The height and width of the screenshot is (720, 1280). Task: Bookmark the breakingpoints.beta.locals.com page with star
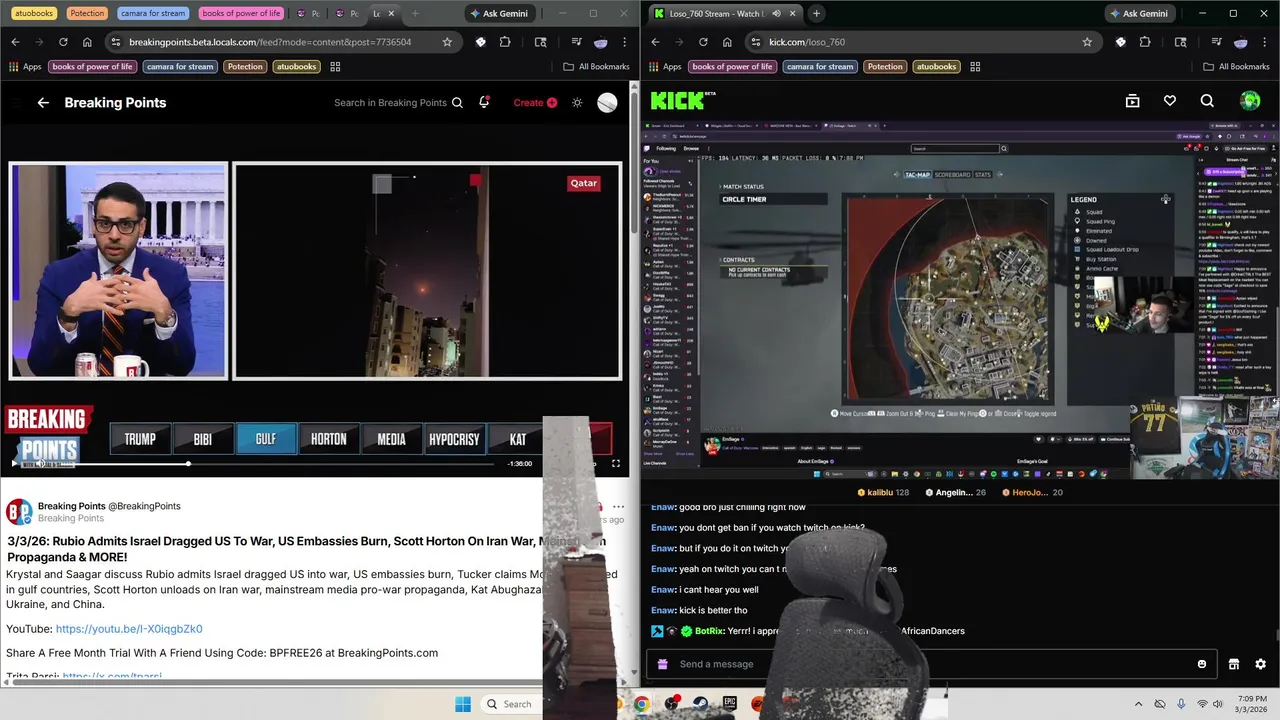point(447,42)
